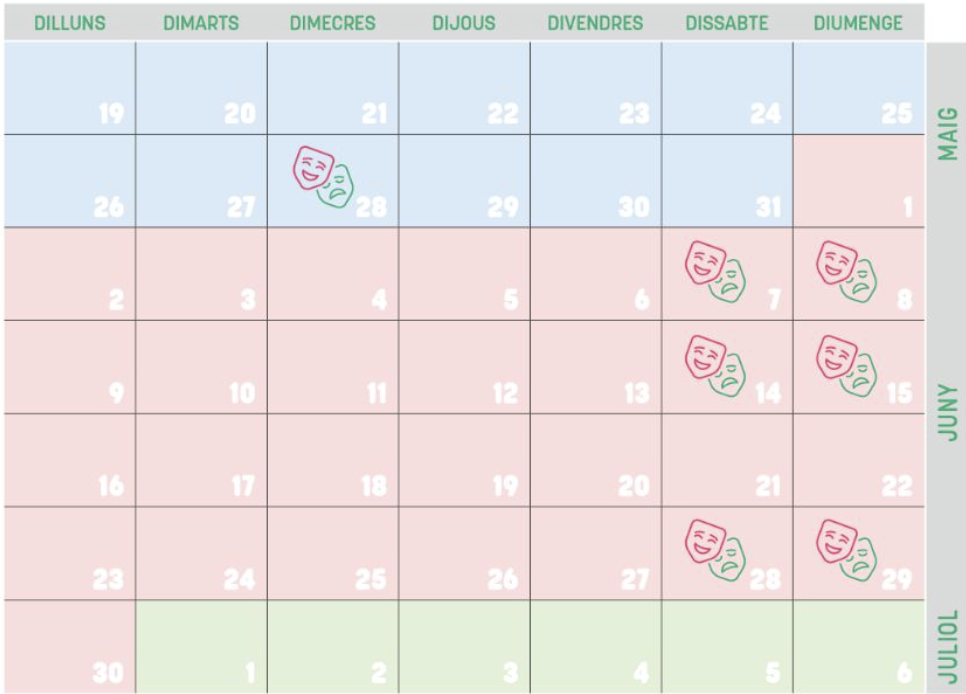Pick the blue May 19 day cell

point(69,88)
